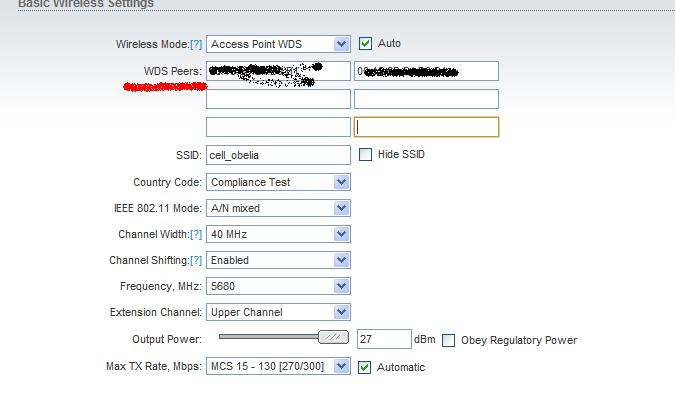Click the Output Power slider handle
Screen dimensions: 675x400
click(x=334, y=338)
